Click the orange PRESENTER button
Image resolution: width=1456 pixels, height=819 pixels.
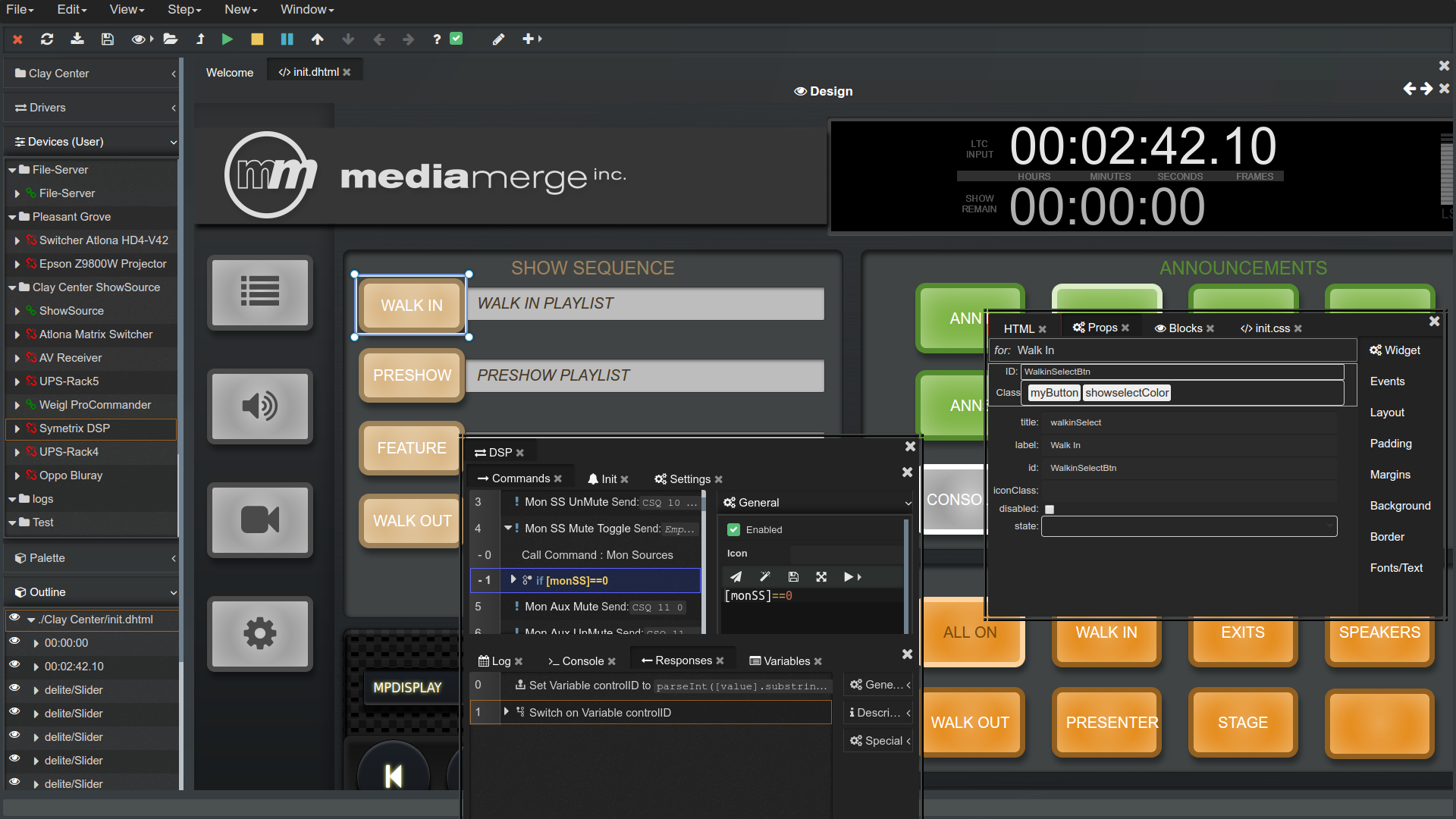(x=1106, y=723)
